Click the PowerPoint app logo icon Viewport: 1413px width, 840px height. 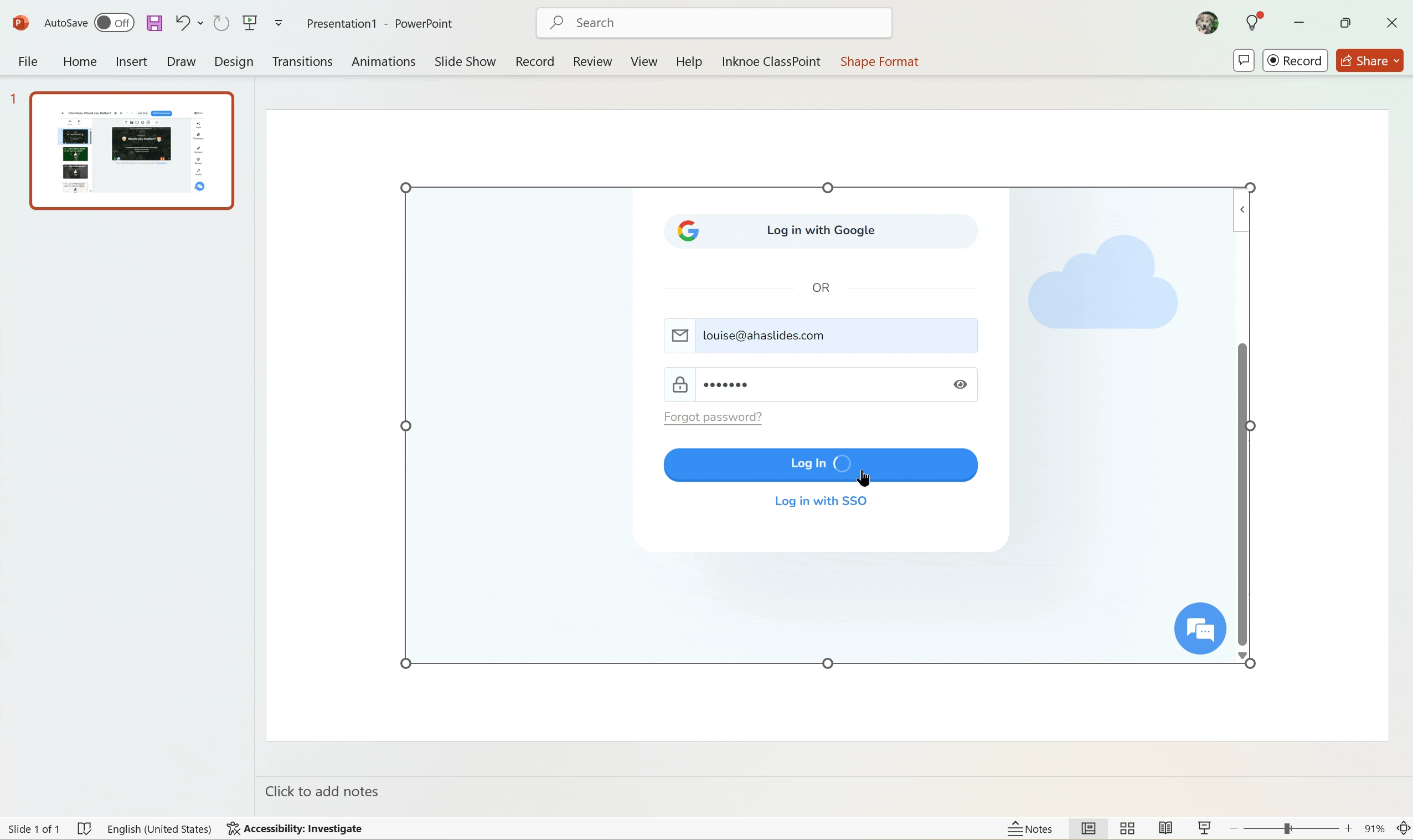[20, 23]
